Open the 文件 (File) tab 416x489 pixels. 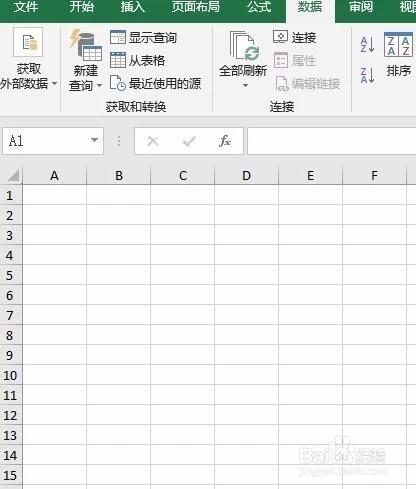pyautogui.click(x=26, y=7)
